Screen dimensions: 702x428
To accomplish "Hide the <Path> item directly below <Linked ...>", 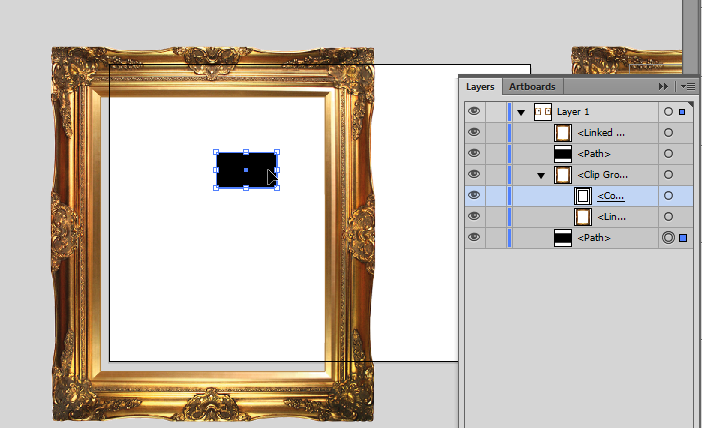I will tap(474, 154).
